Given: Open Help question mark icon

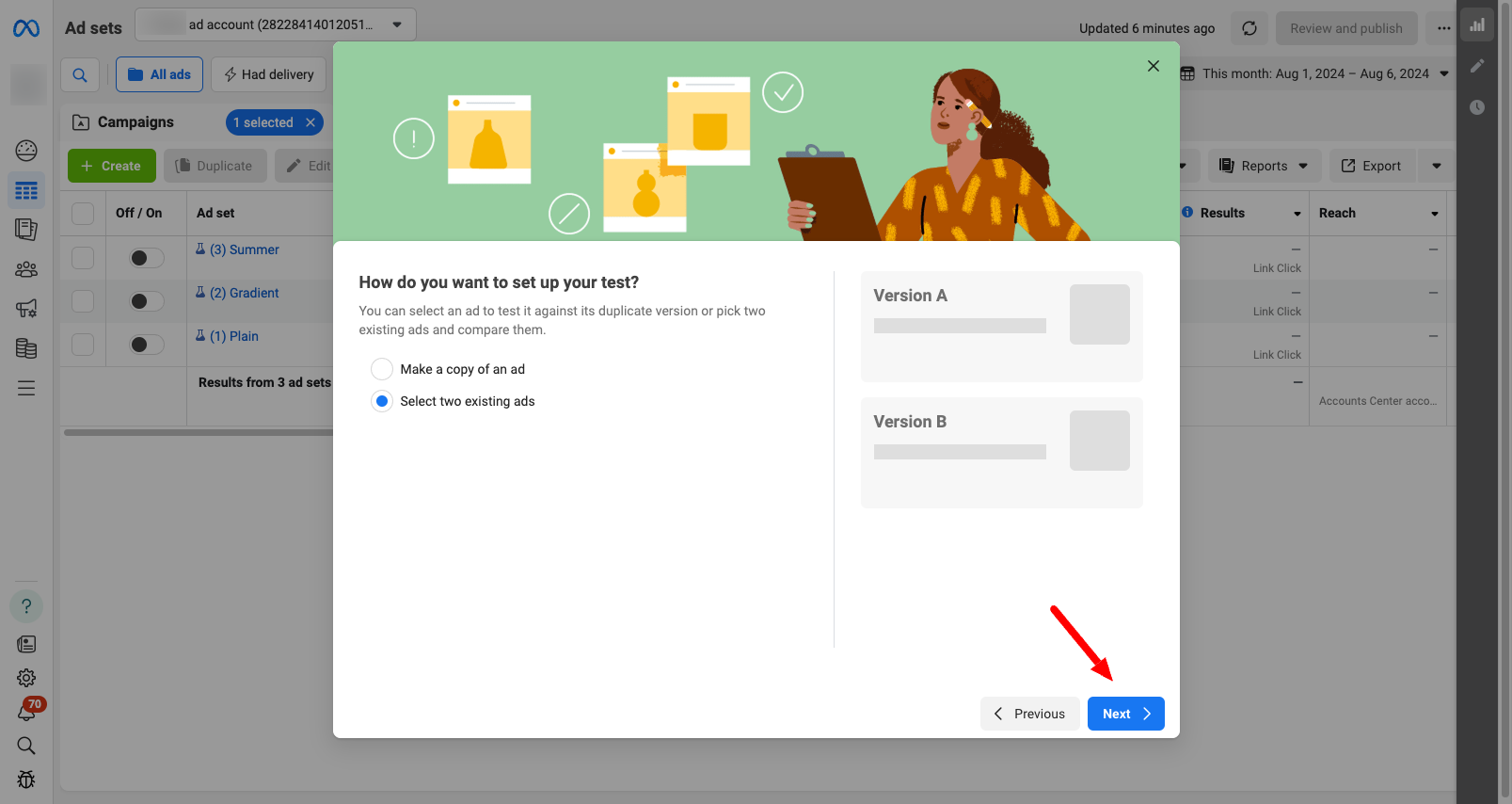Looking at the screenshot, I should click(26, 606).
